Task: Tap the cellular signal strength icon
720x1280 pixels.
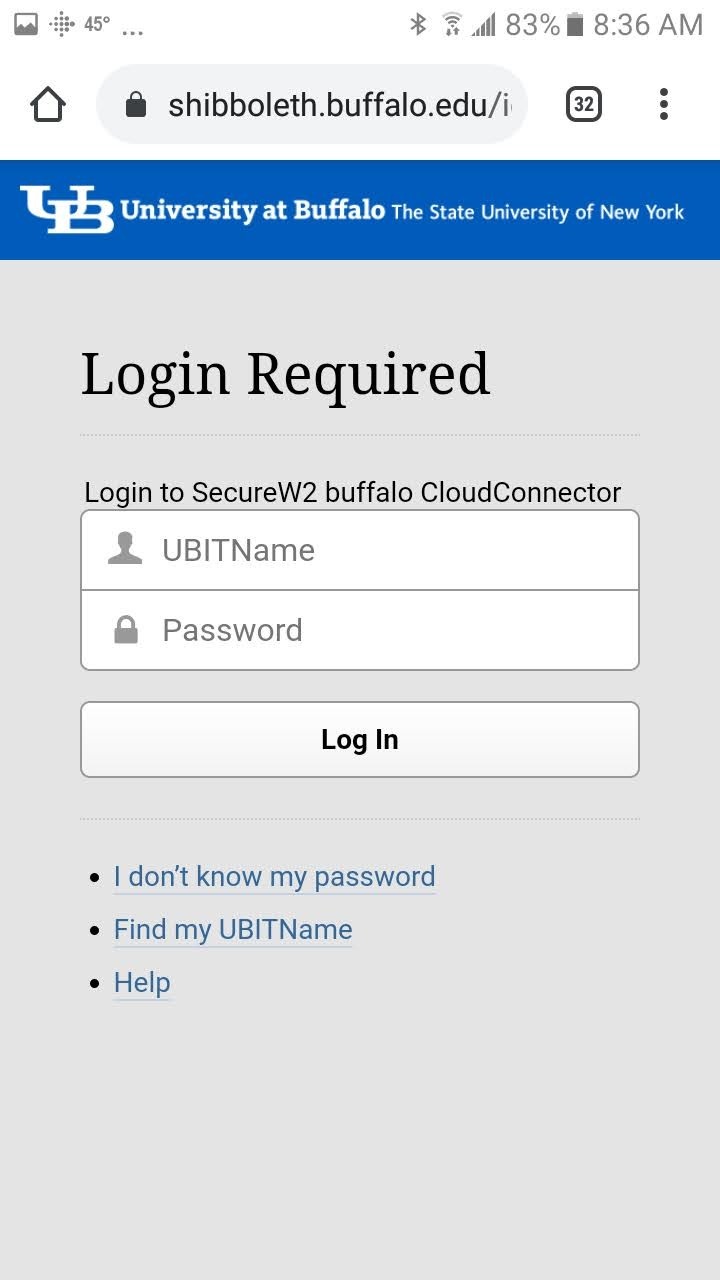Action: 484,25
